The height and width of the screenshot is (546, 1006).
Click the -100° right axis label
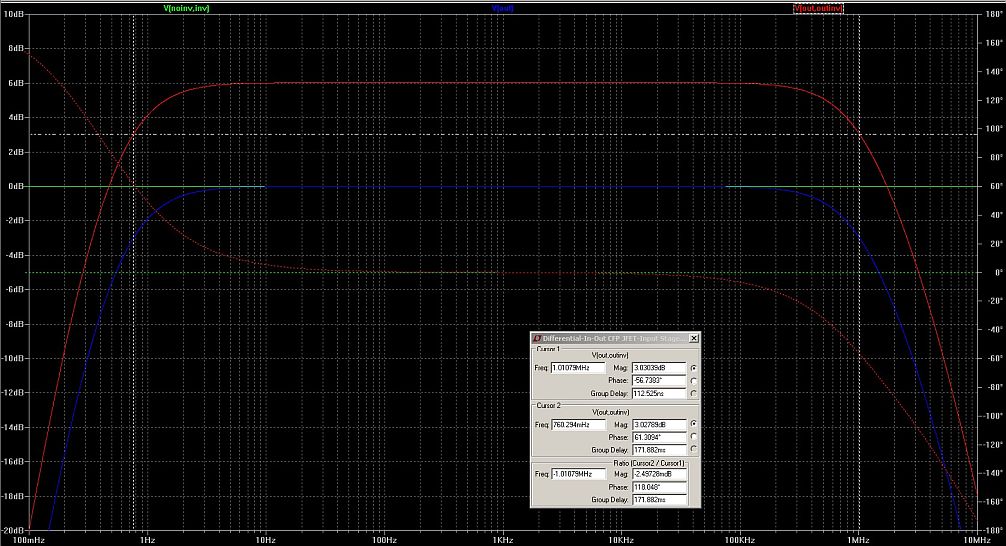point(993,416)
